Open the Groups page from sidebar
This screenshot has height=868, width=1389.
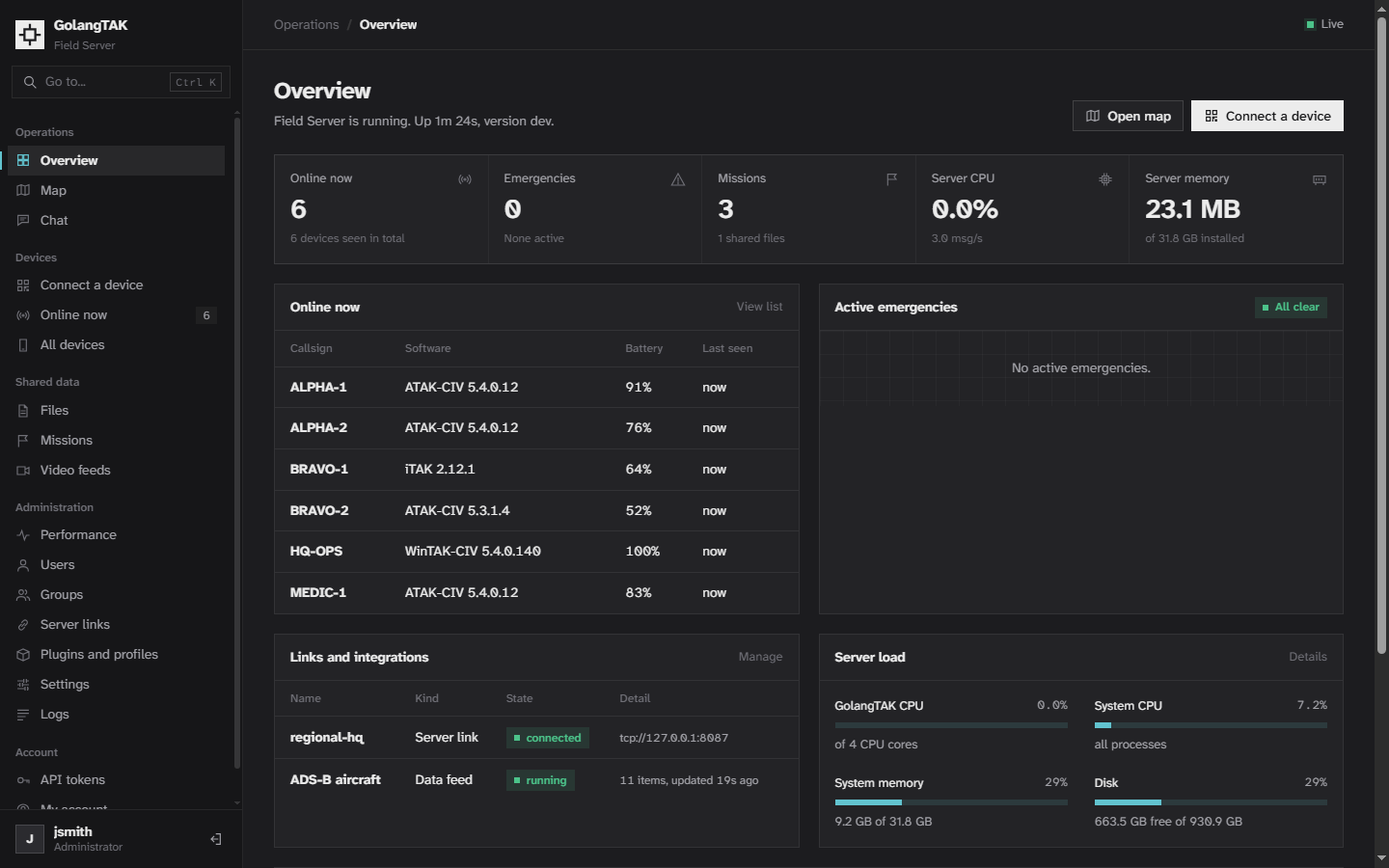[x=116, y=595]
